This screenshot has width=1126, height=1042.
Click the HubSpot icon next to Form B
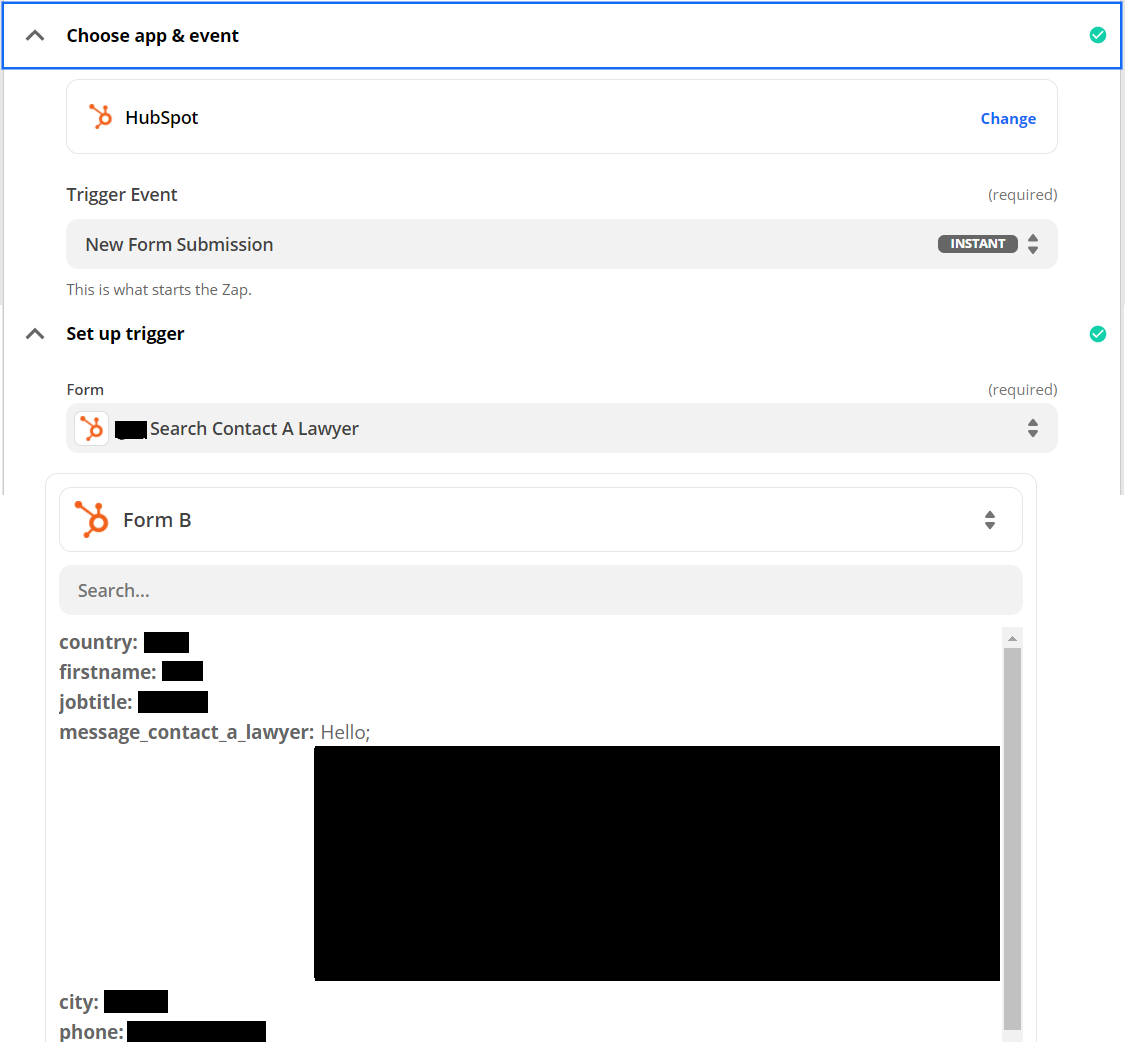point(92,520)
